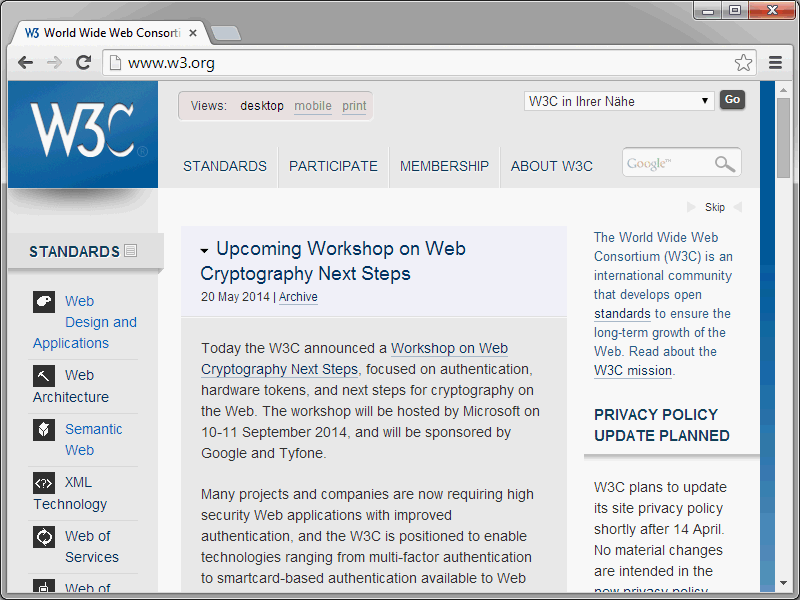The image size is (800, 600).
Task: Open the Chrome hamburger menu
Action: pos(776,63)
